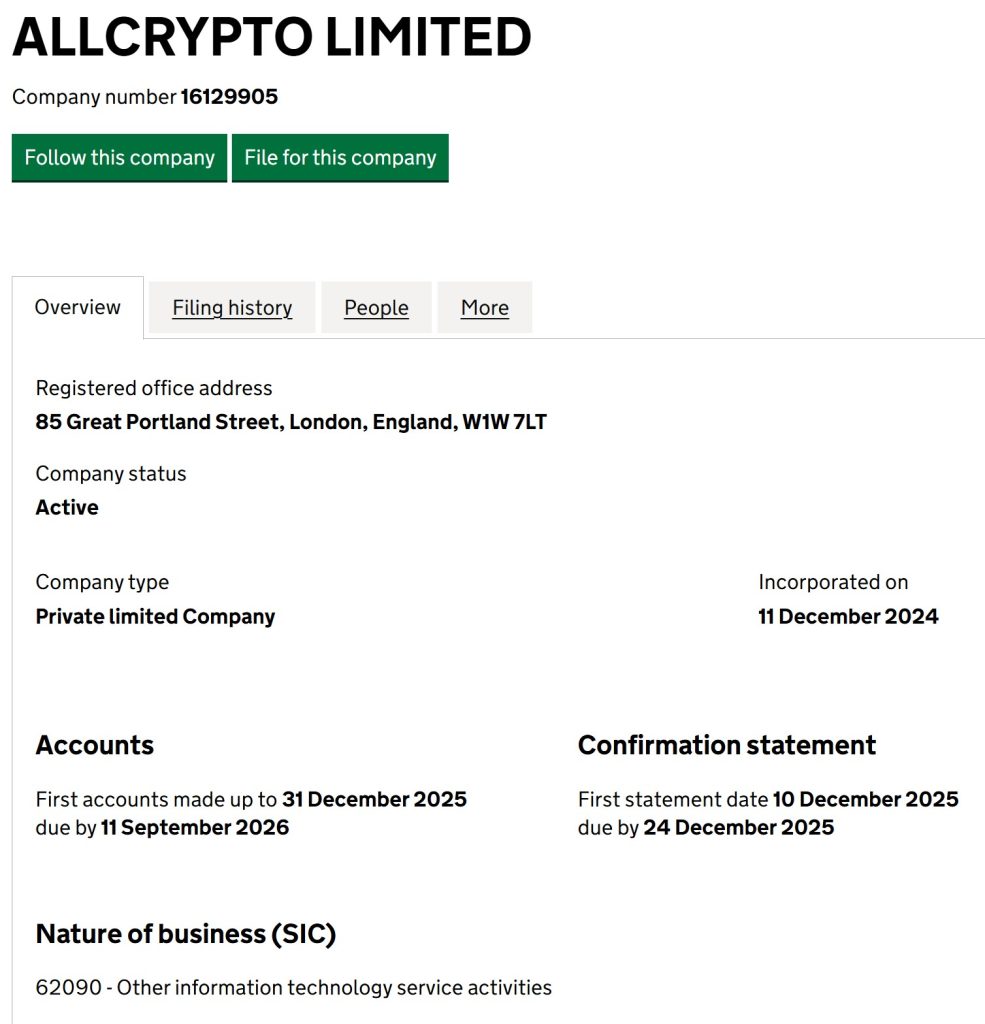The width and height of the screenshot is (985, 1024).
Task: Click the ALLCRYPTO LIMITED page heading
Action: (271, 37)
